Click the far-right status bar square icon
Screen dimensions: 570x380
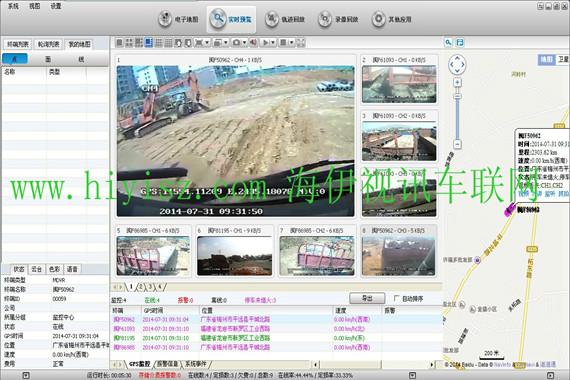point(550,375)
